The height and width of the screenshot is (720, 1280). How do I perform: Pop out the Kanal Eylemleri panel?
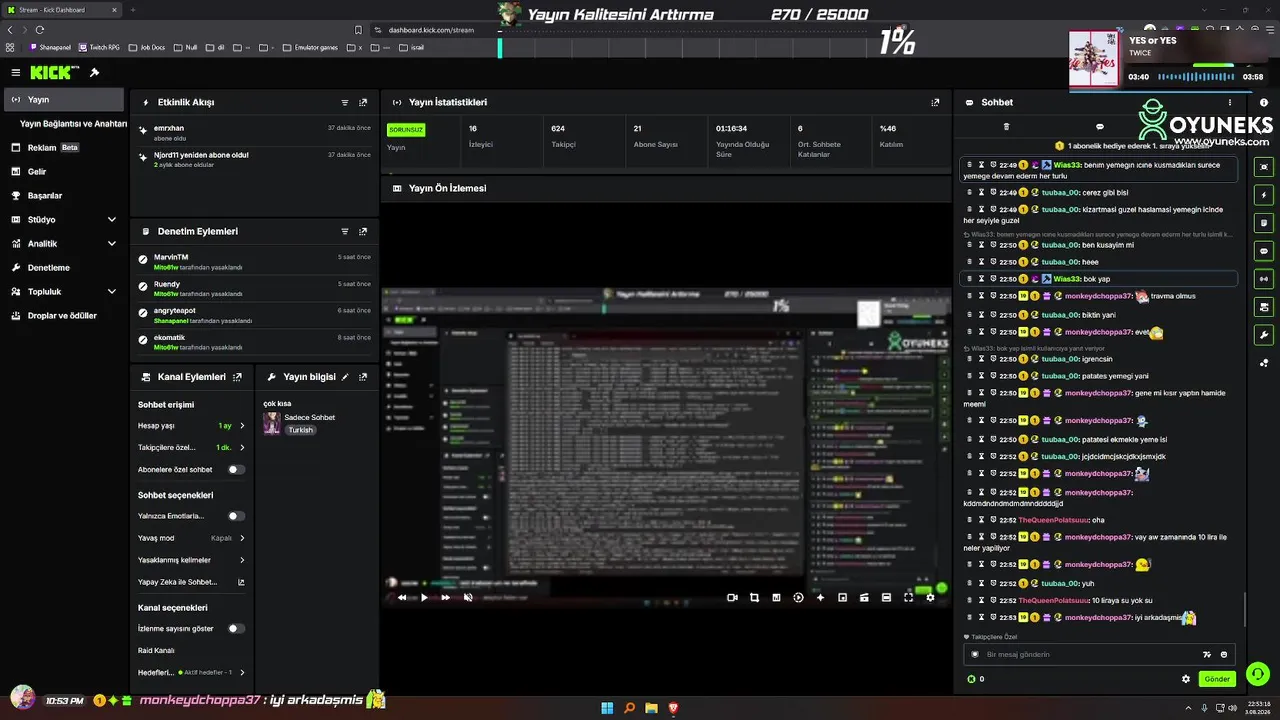click(x=237, y=377)
